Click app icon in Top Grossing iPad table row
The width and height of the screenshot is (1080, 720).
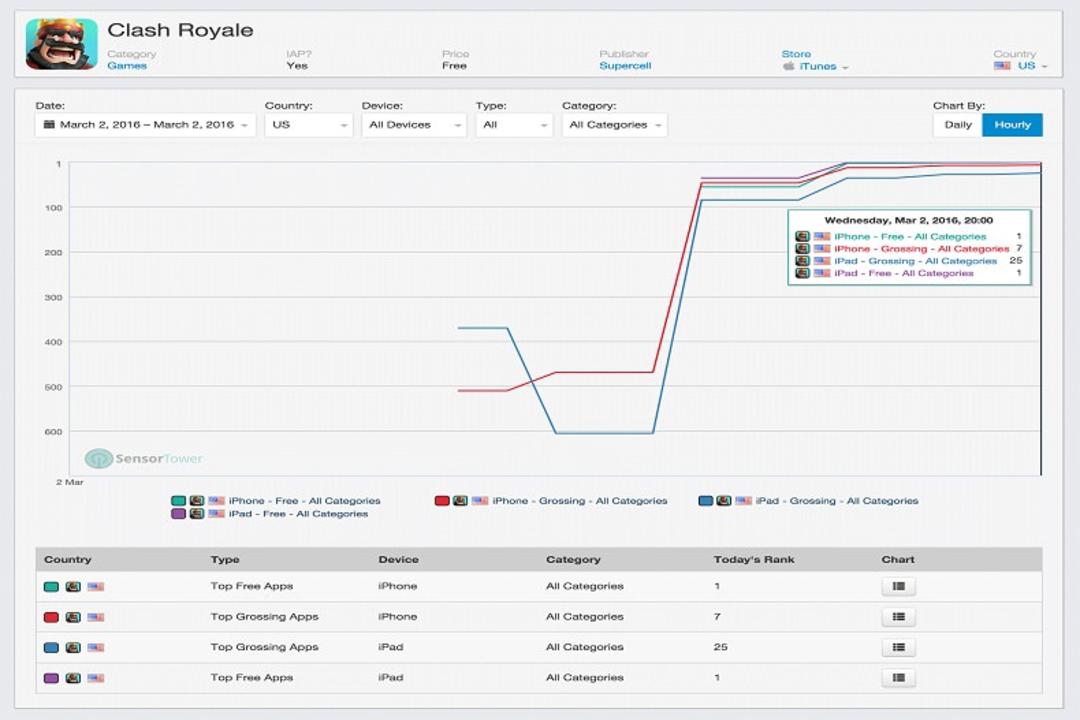point(73,648)
